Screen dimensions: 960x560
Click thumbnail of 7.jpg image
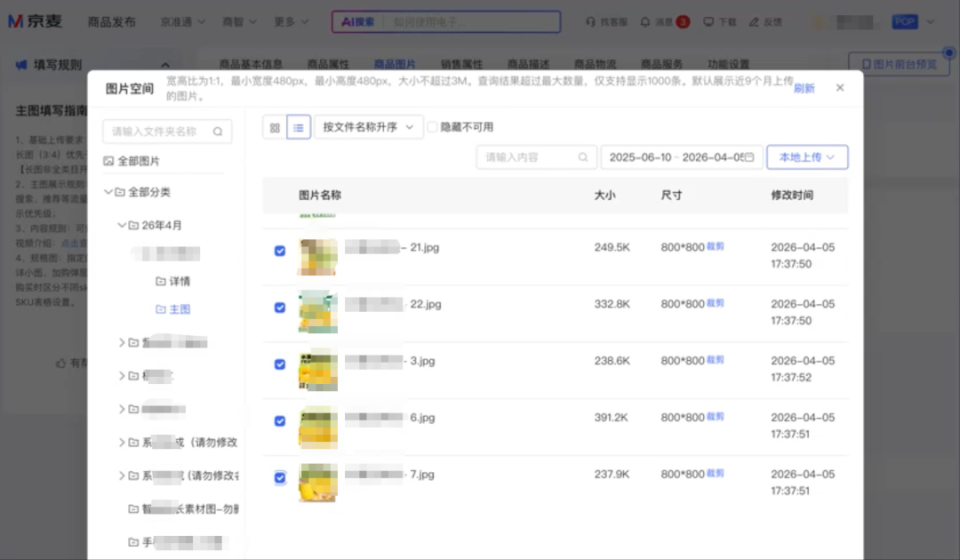(x=318, y=483)
